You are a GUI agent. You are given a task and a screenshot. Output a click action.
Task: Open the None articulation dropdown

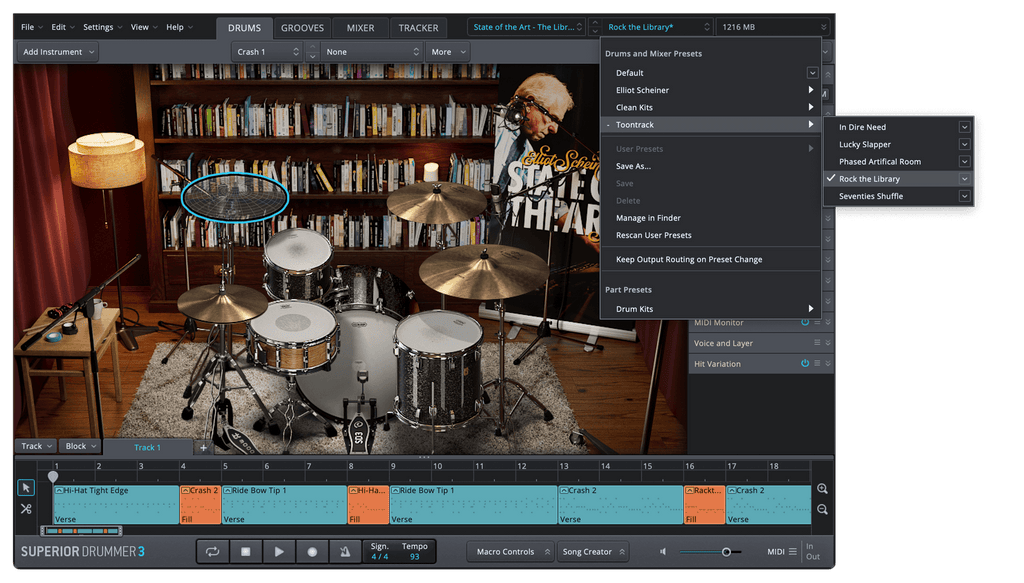[372, 52]
